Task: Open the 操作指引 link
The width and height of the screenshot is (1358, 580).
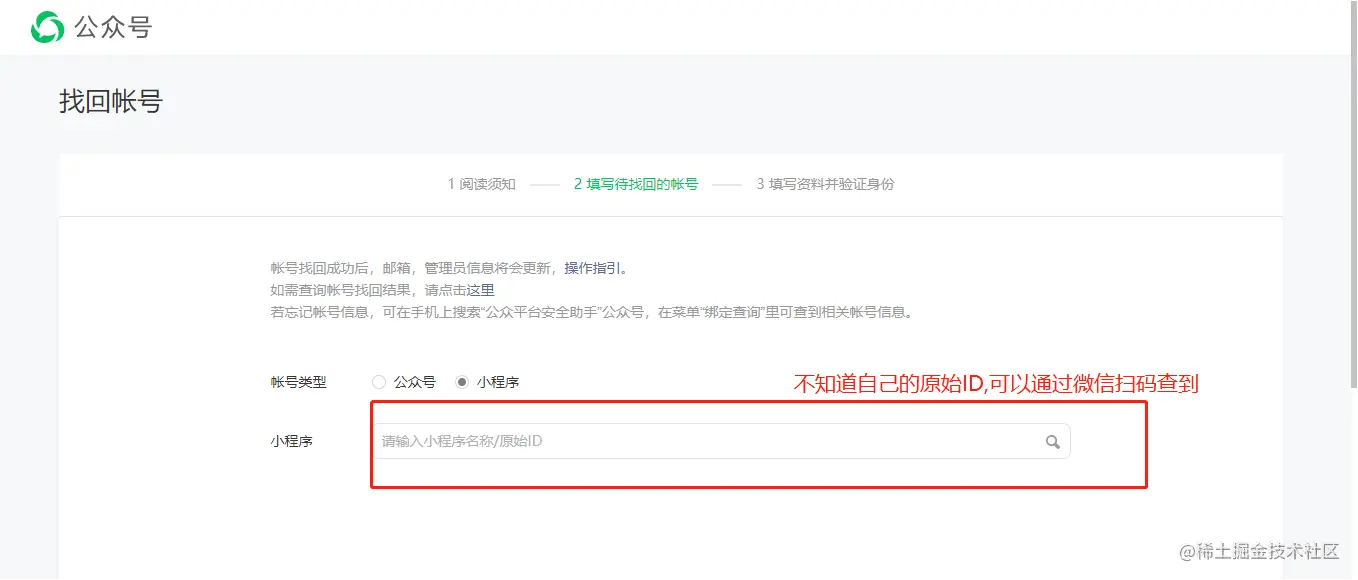Action: pyautogui.click(x=593, y=268)
